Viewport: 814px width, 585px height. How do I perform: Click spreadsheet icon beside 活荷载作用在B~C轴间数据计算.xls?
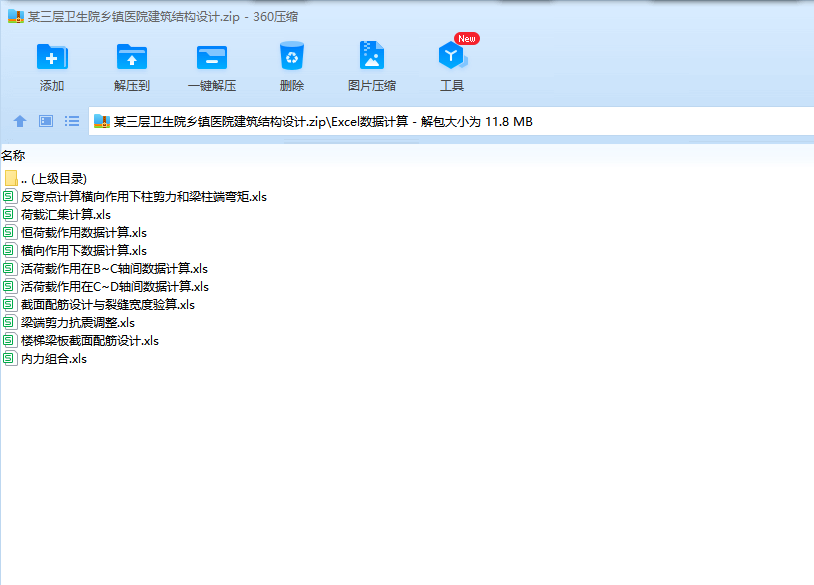tap(9, 268)
